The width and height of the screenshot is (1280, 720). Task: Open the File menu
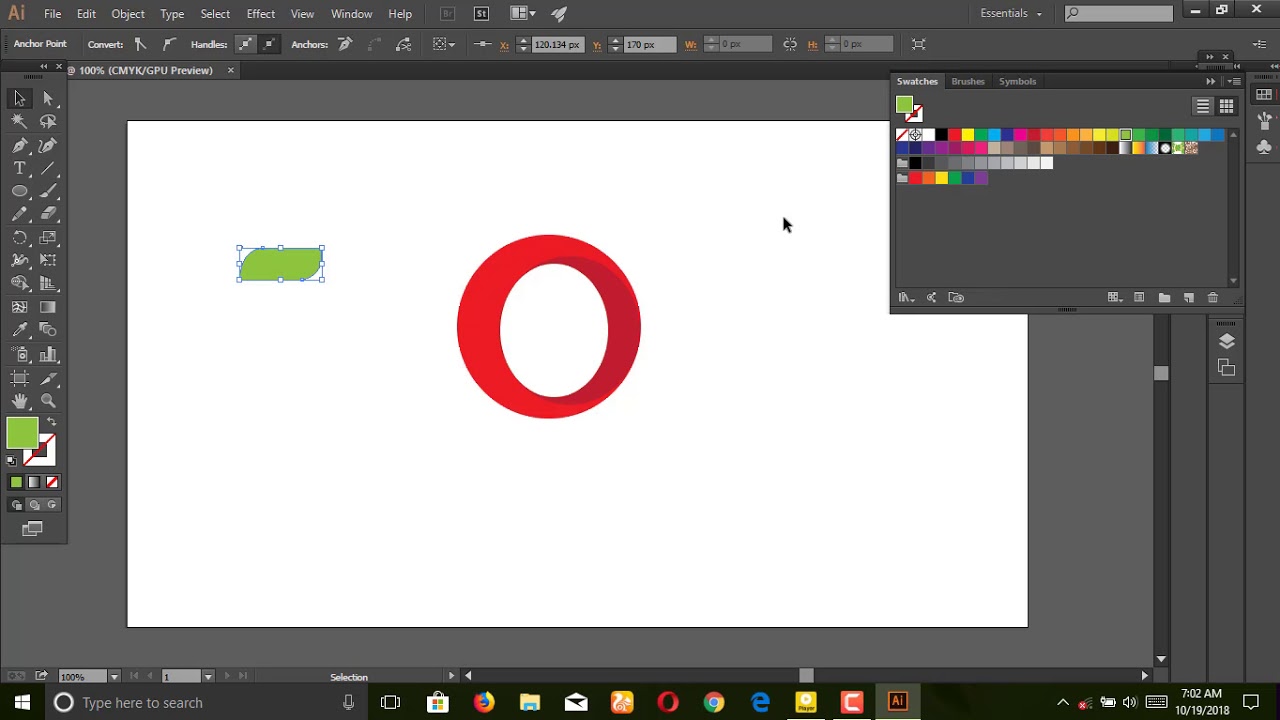52,14
